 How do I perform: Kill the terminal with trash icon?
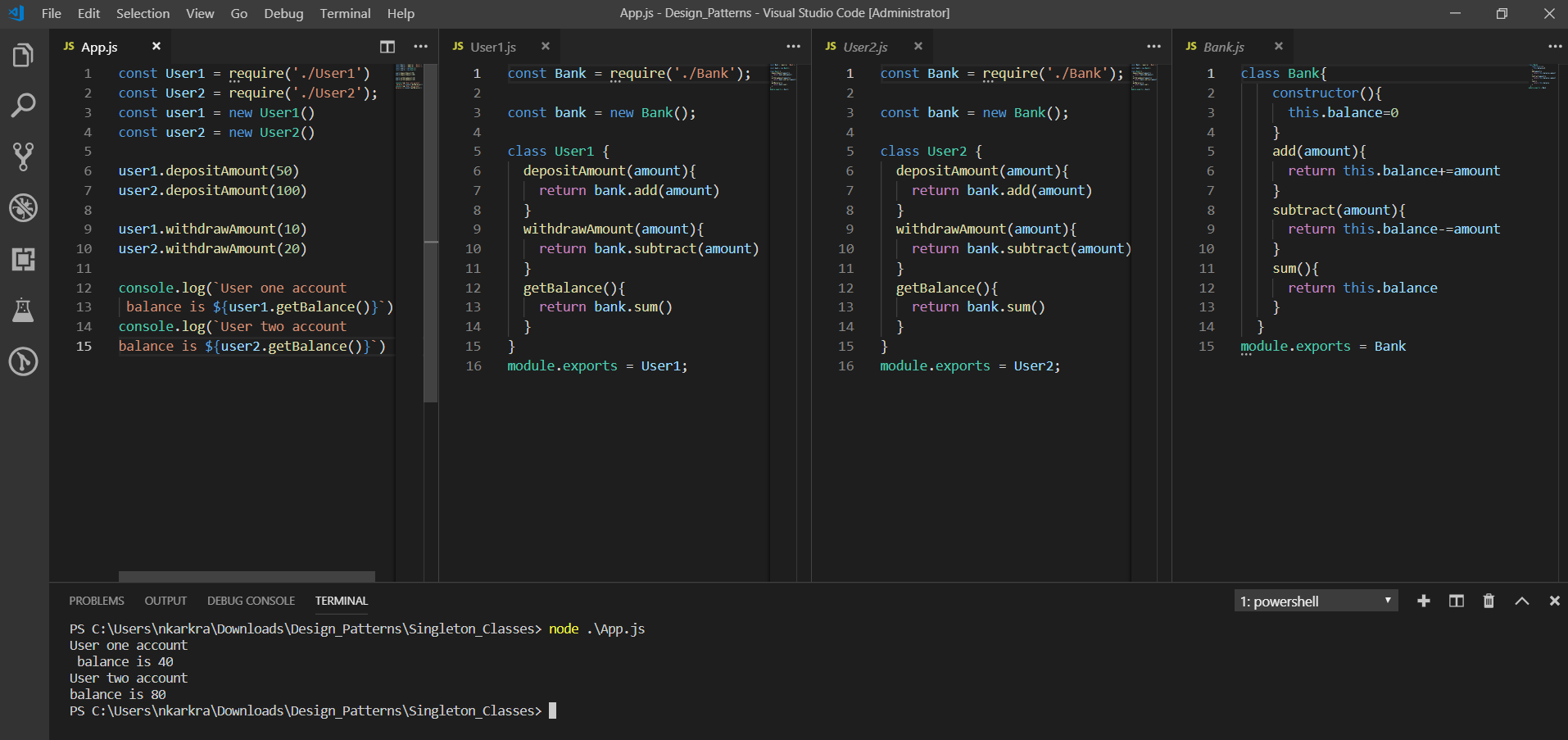coord(1489,601)
